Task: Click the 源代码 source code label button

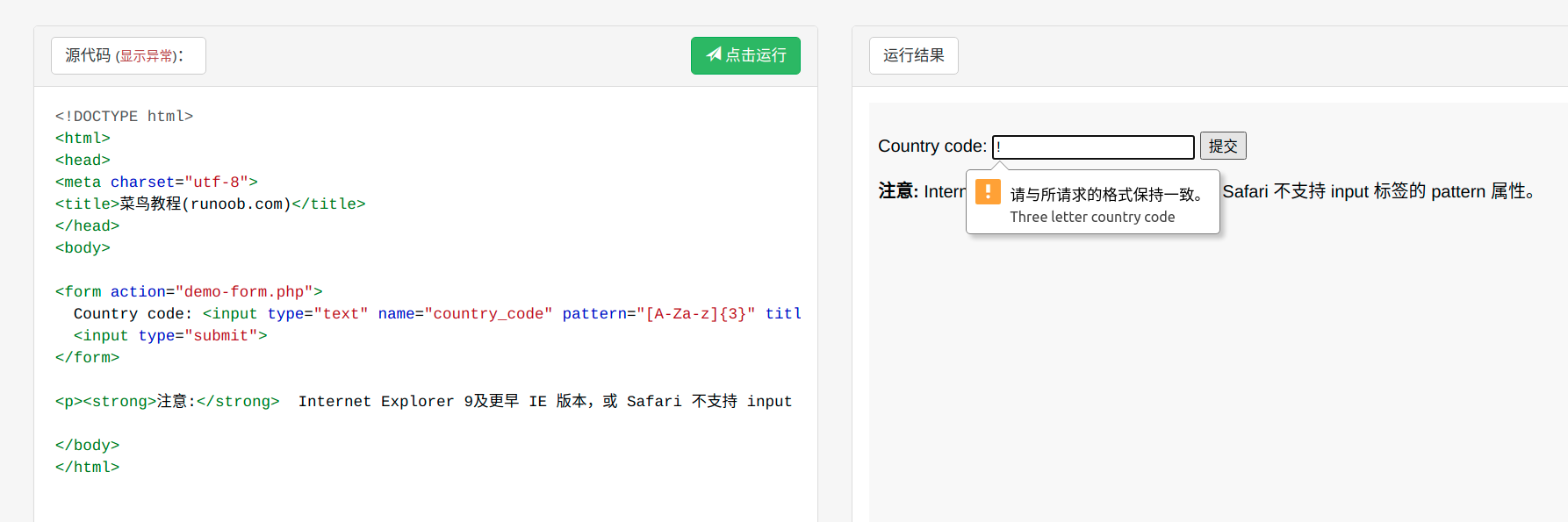Action: (128, 55)
